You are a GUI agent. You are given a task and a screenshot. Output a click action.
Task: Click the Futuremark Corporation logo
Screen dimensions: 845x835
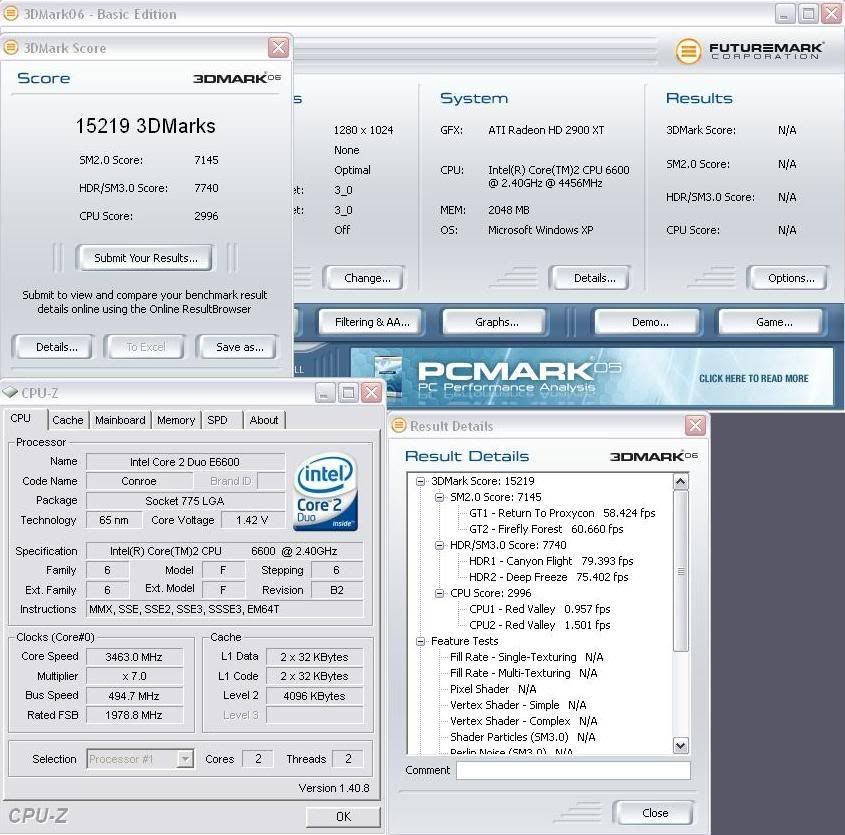(x=749, y=51)
